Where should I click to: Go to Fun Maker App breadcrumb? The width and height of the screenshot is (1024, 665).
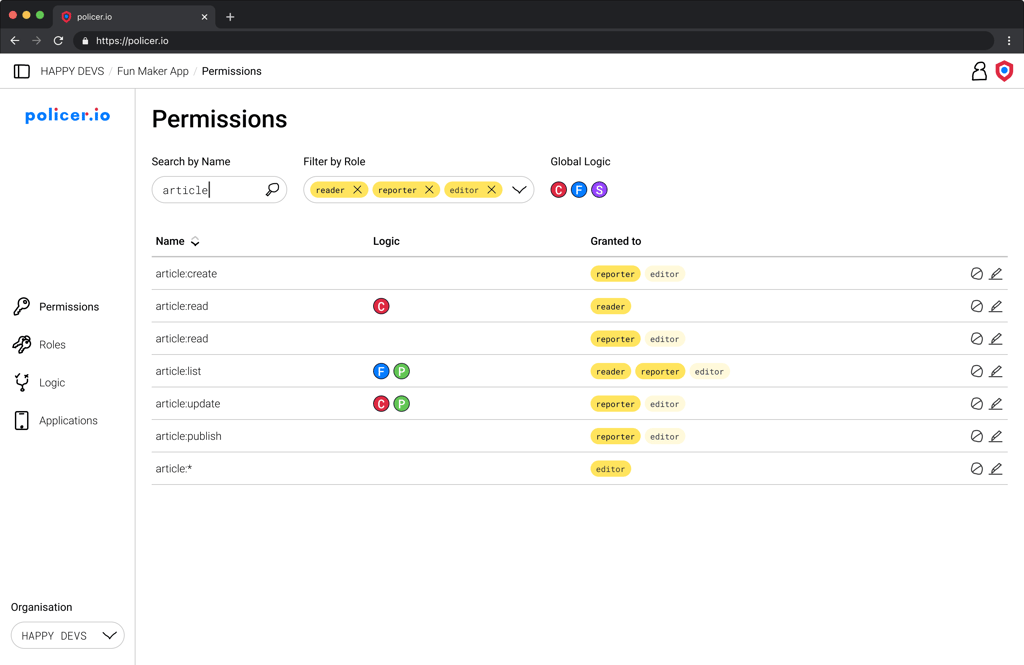click(x=153, y=71)
